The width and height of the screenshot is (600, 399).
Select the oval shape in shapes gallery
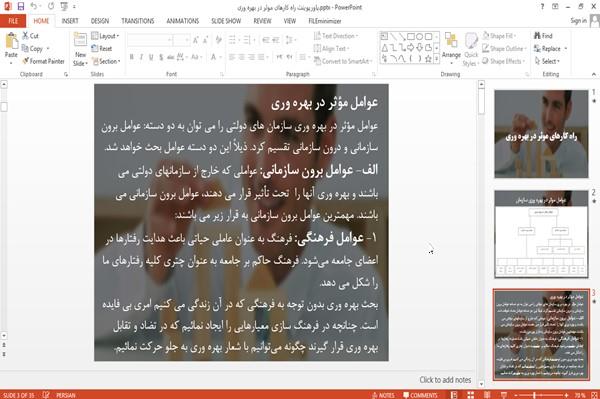point(419,37)
